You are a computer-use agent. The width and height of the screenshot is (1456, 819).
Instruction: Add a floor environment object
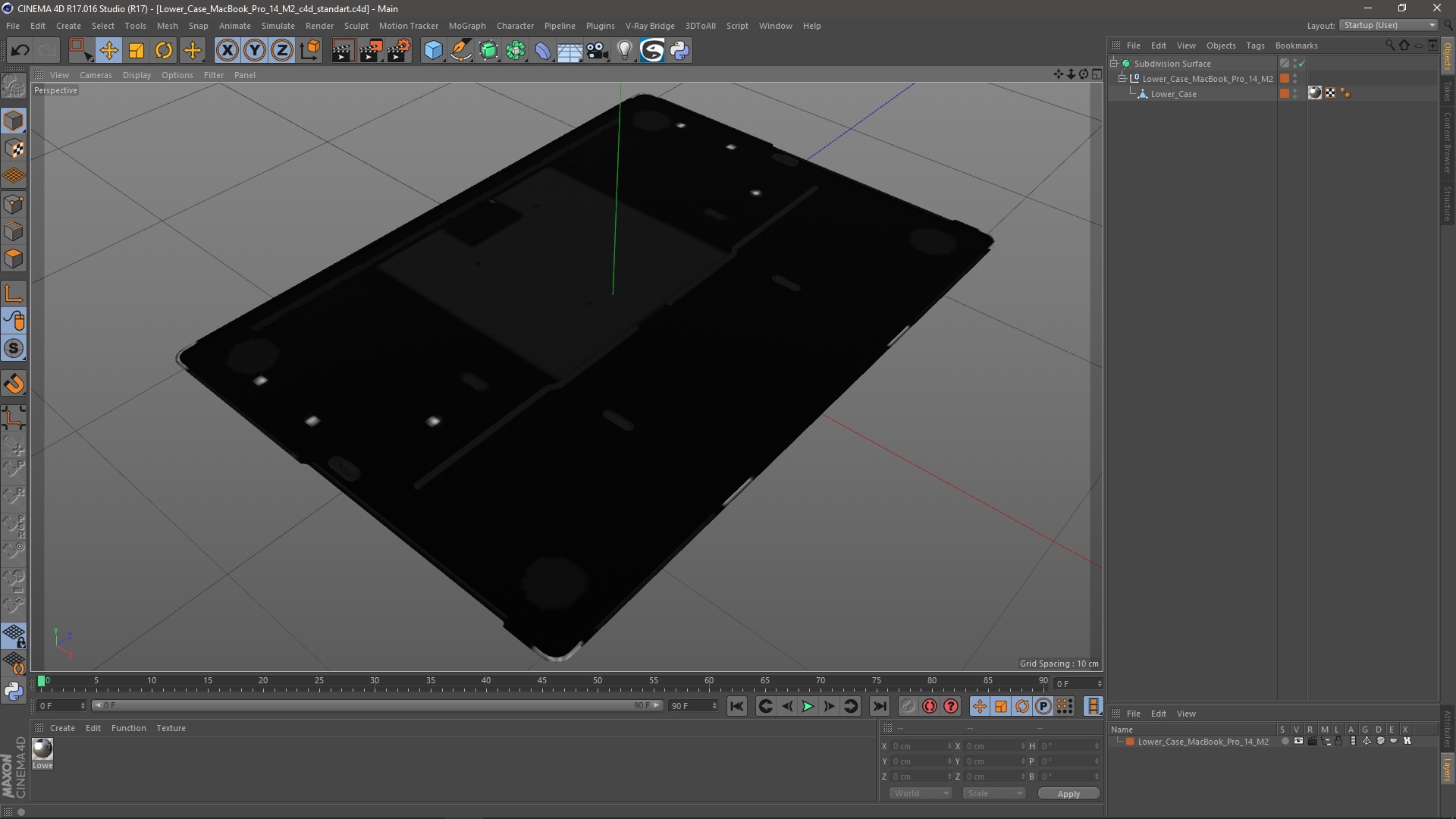(x=570, y=51)
